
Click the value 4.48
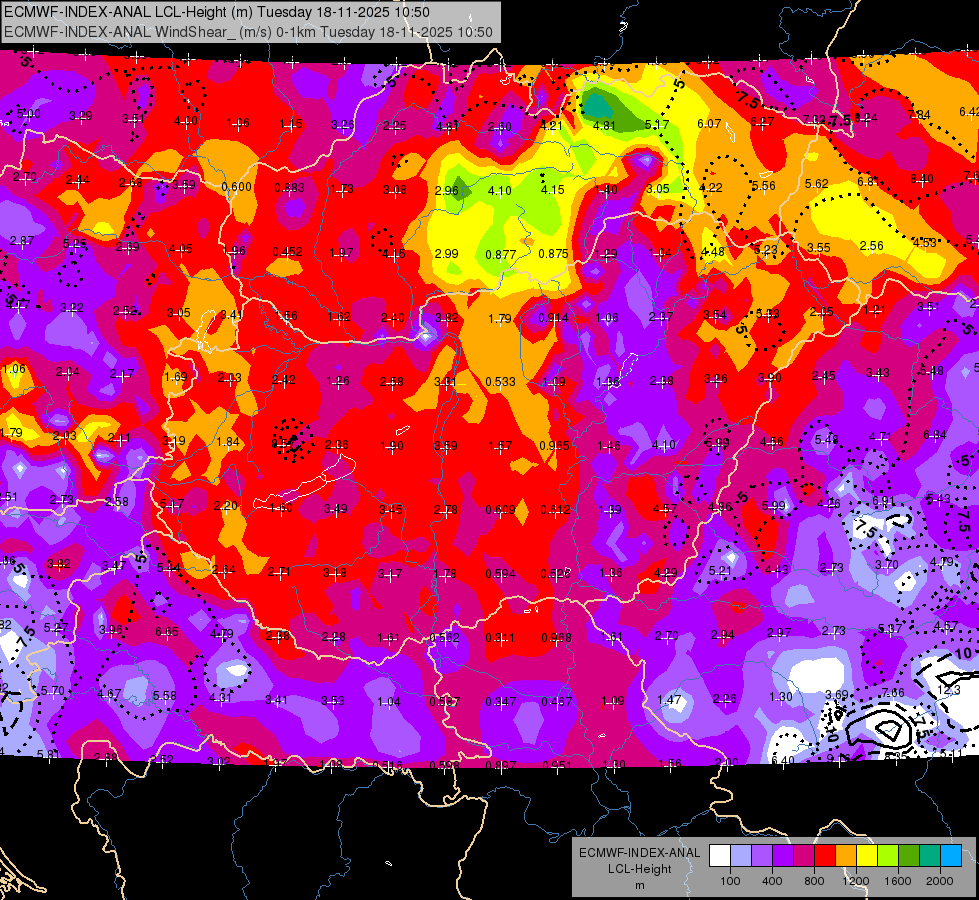(712, 252)
